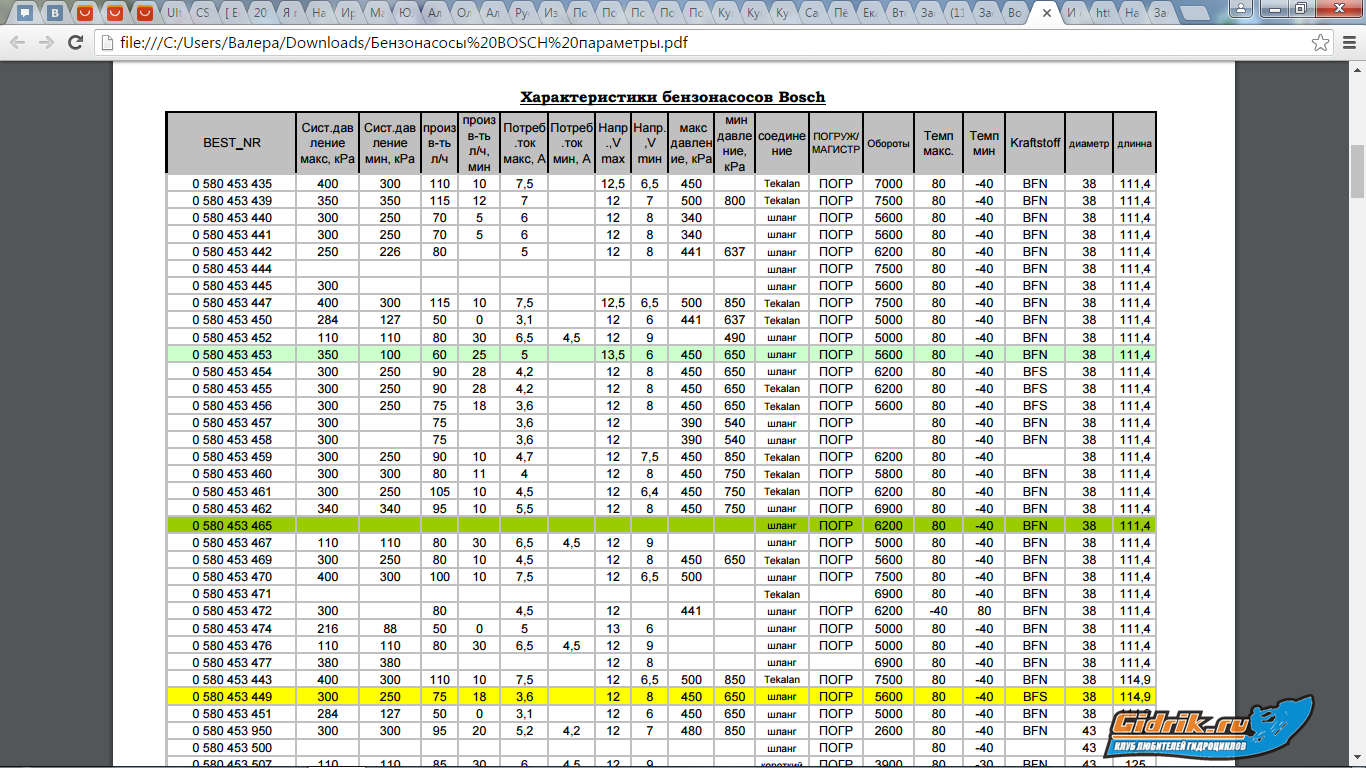The width and height of the screenshot is (1366, 768).
Task: Close the active PDF tab
Action: click(x=1046, y=14)
